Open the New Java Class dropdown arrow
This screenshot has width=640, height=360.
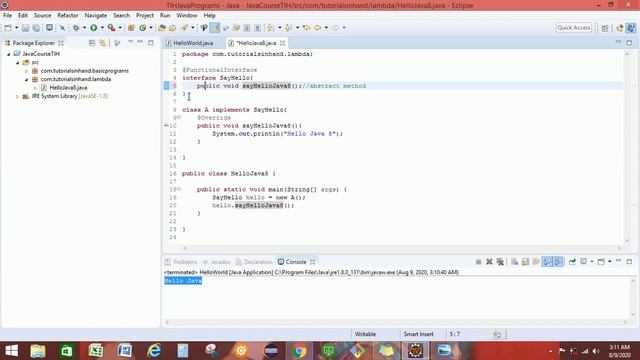click(151, 28)
